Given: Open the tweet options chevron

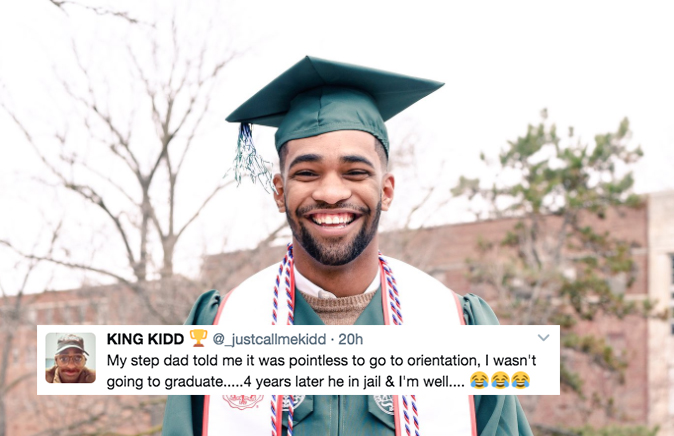Looking at the screenshot, I should 543,338.
